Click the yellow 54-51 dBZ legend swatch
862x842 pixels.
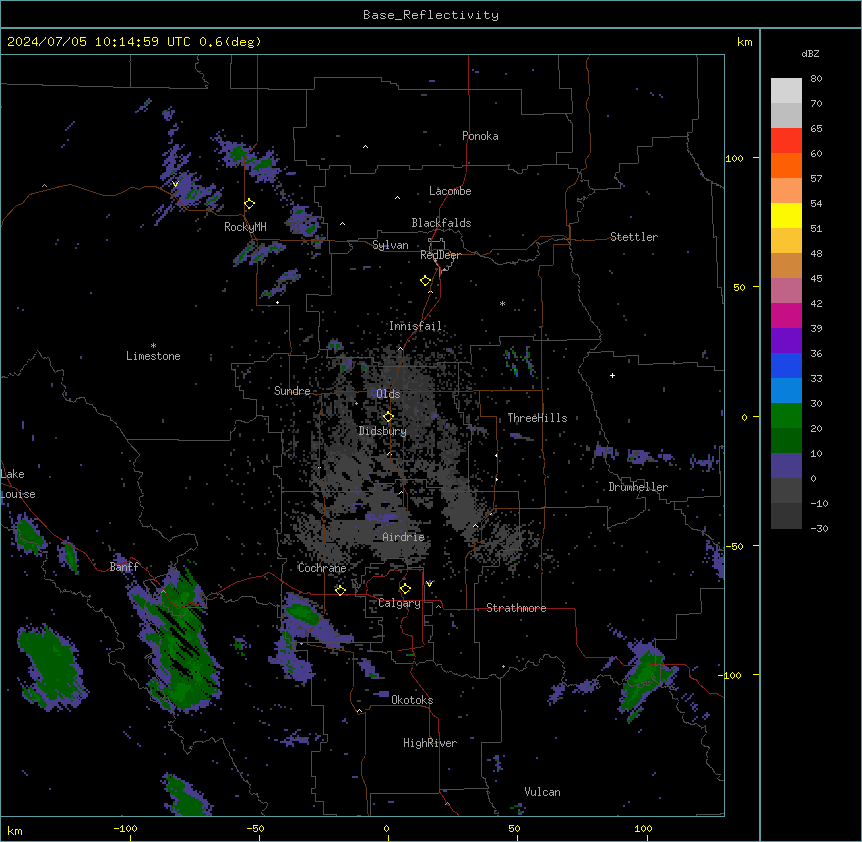786,215
